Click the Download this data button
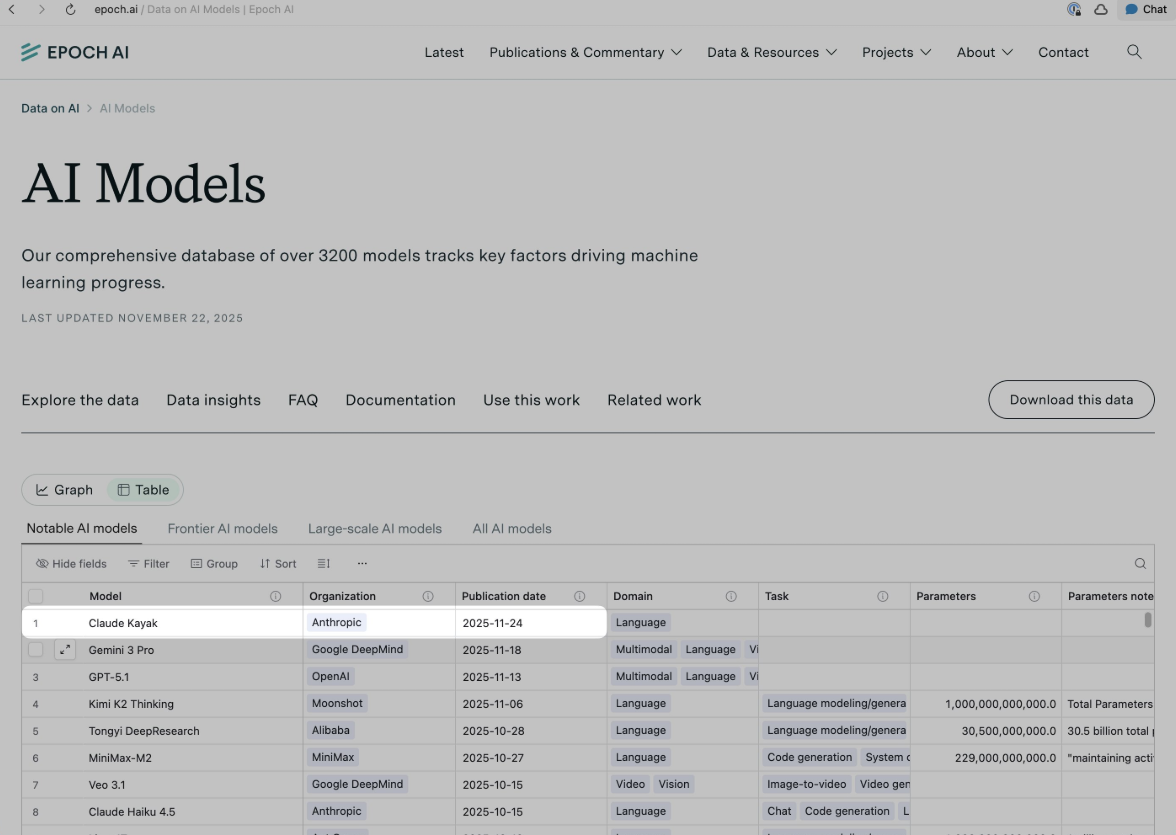This screenshot has height=835, width=1176. [1071, 400]
